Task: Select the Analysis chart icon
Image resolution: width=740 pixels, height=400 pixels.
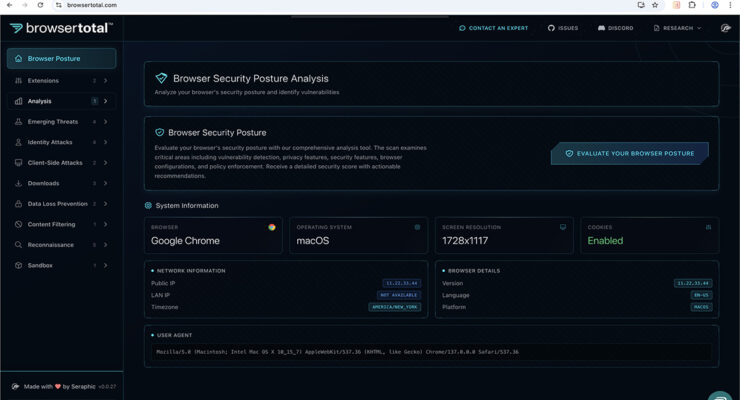Action: coord(18,101)
